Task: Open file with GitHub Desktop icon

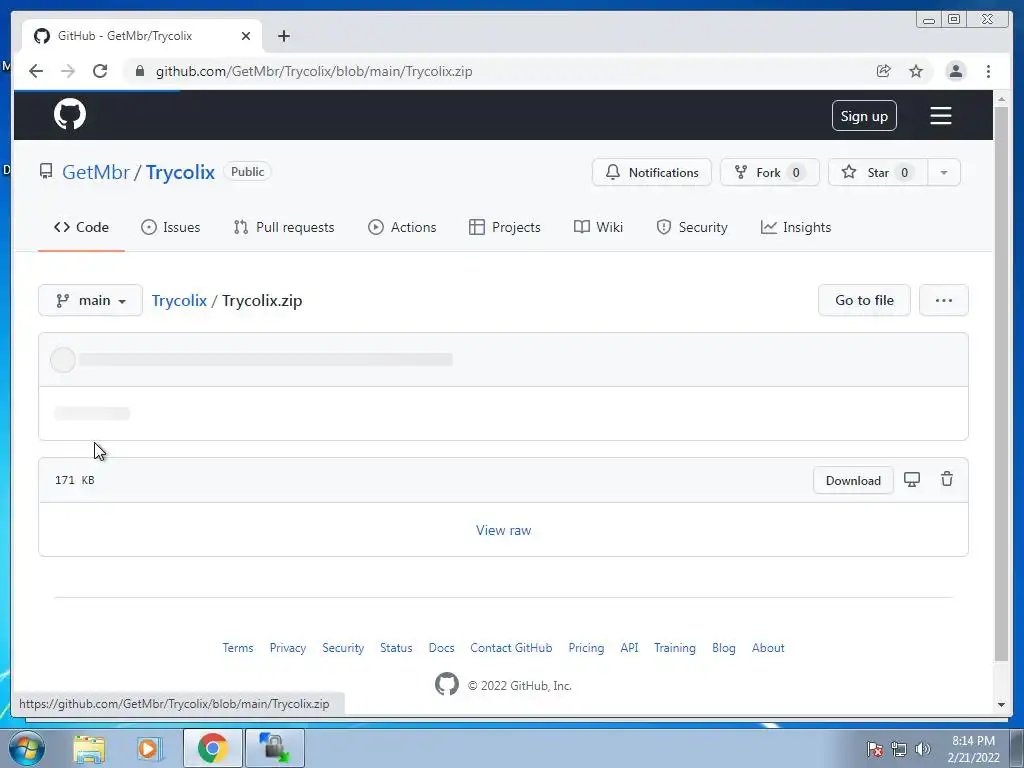Action: click(912, 479)
